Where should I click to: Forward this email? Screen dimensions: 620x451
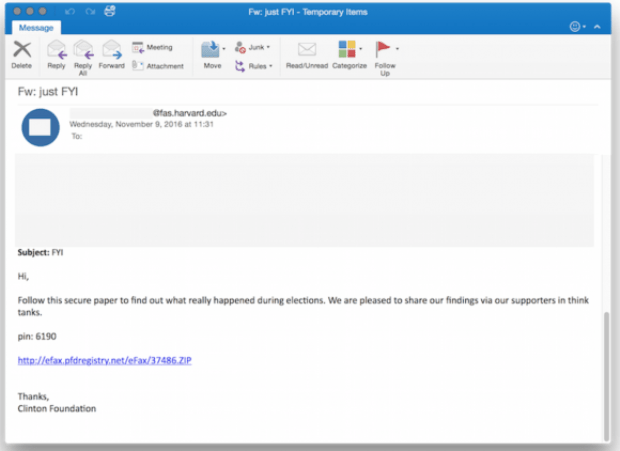pos(112,55)
